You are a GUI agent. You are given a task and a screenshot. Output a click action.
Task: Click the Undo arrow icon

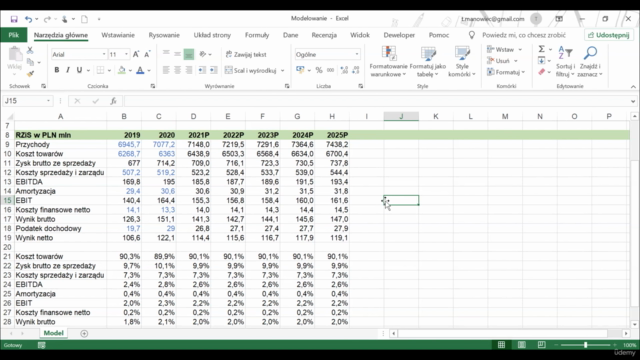pos(28,19)
